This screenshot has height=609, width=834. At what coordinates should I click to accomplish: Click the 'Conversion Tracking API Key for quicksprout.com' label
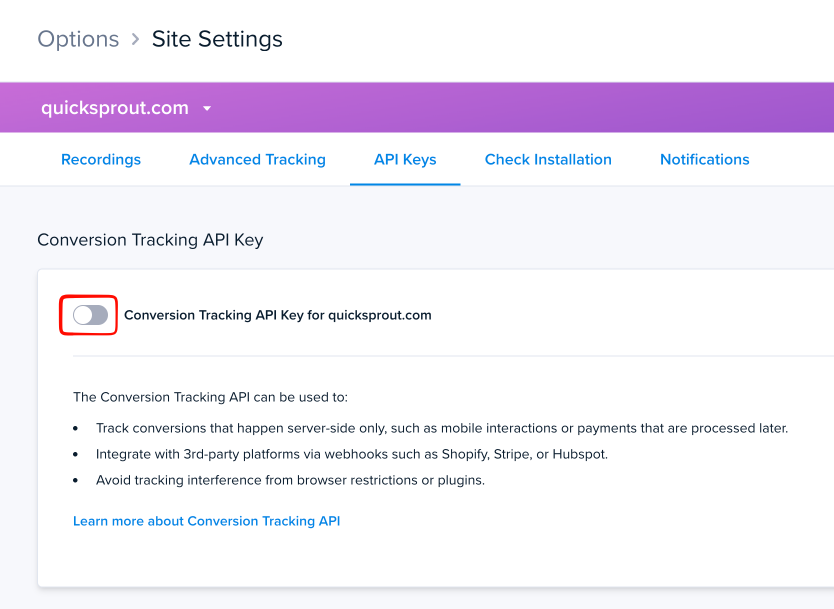pyautogui.click(x=278, y=315)
